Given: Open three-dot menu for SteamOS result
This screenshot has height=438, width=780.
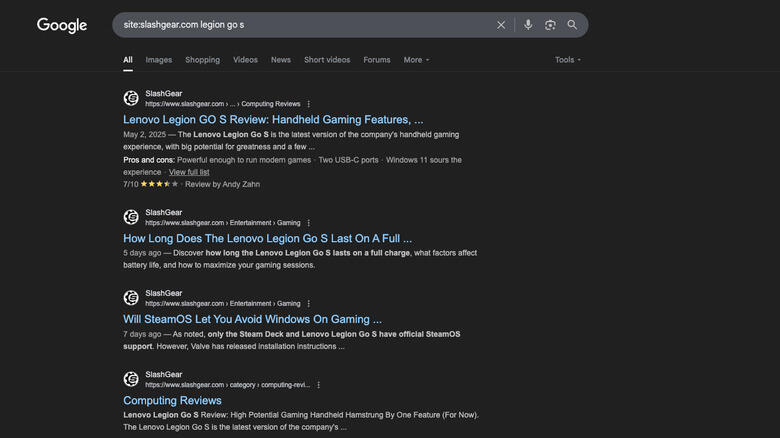Looking at the screenshot, I should 308,304.
